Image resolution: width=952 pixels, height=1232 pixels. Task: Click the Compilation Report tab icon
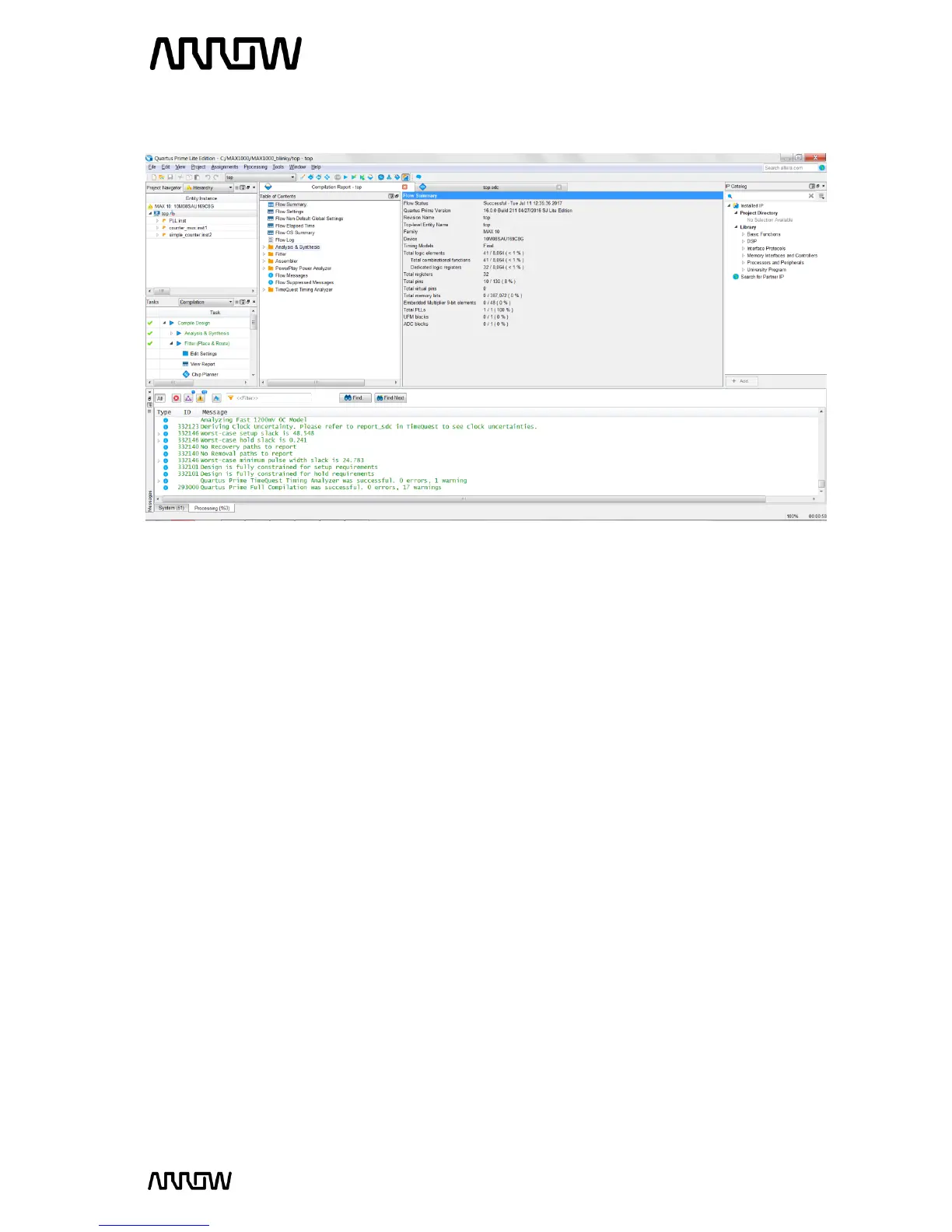coord(268,187)
